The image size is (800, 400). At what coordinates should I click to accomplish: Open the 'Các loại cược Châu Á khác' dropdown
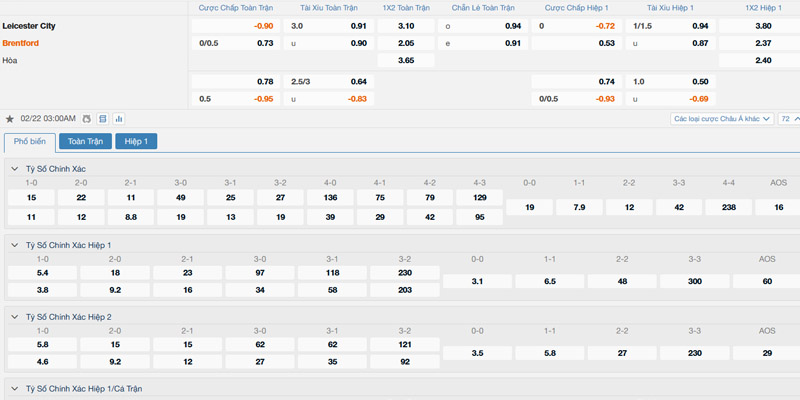(722, 119)
